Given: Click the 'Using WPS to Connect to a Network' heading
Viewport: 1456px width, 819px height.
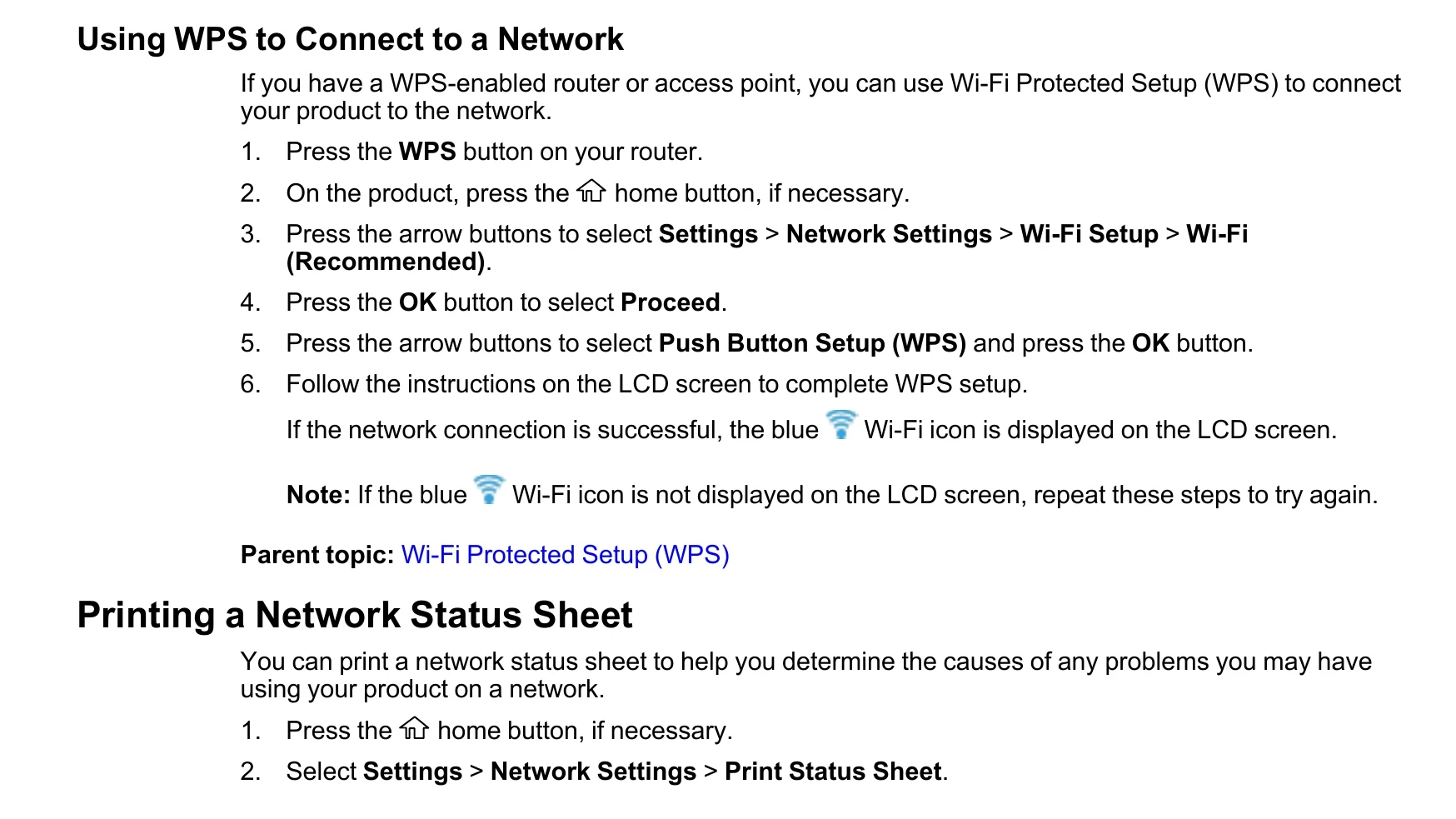Looking at the screenshot, I should click(350, 39).
